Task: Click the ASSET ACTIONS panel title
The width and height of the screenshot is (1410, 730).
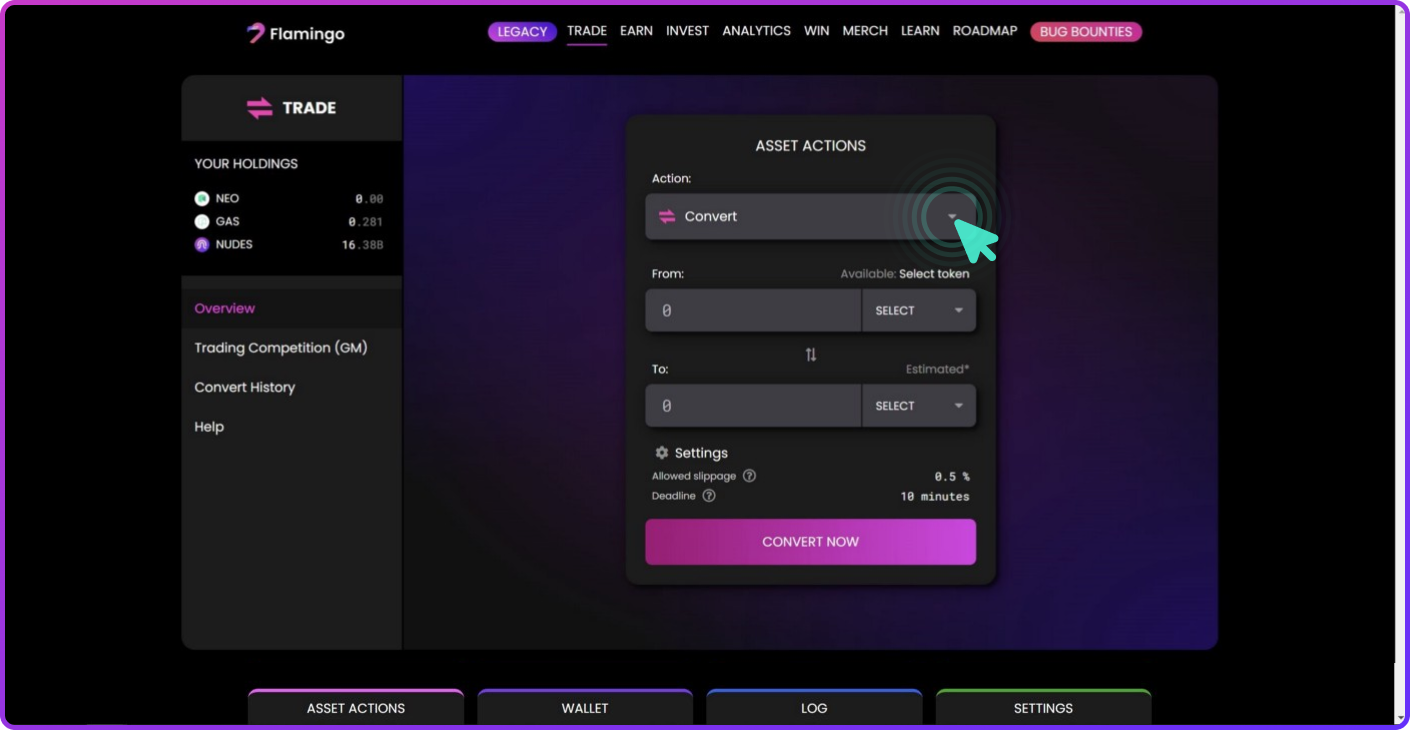Action: click(x=811, y=145)
